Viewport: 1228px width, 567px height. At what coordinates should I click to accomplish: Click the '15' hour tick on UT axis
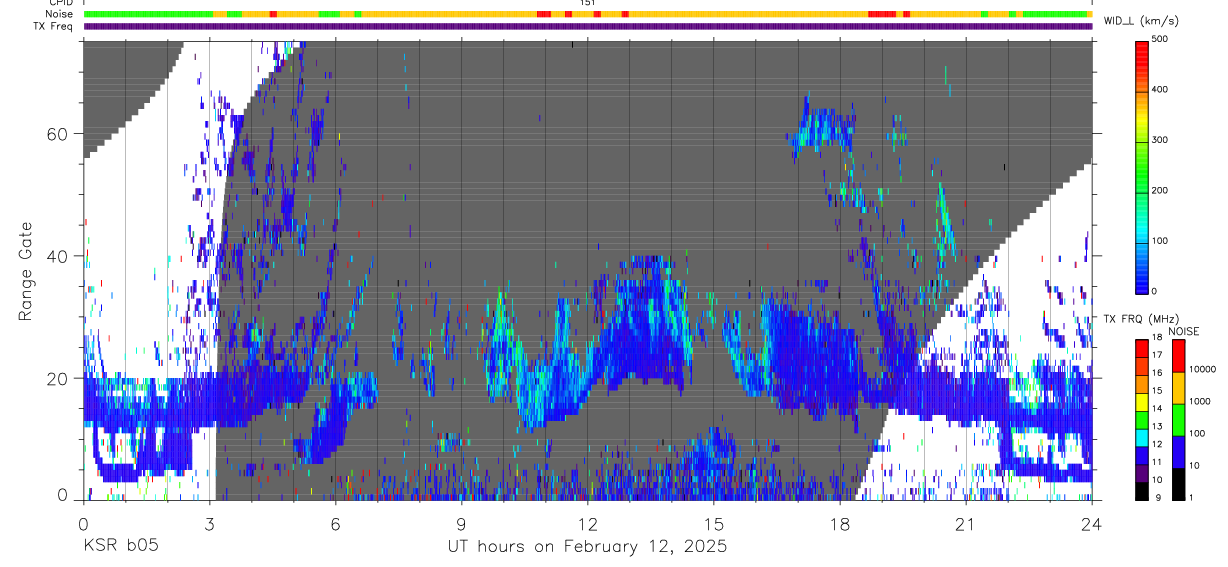tap(714, 523)
